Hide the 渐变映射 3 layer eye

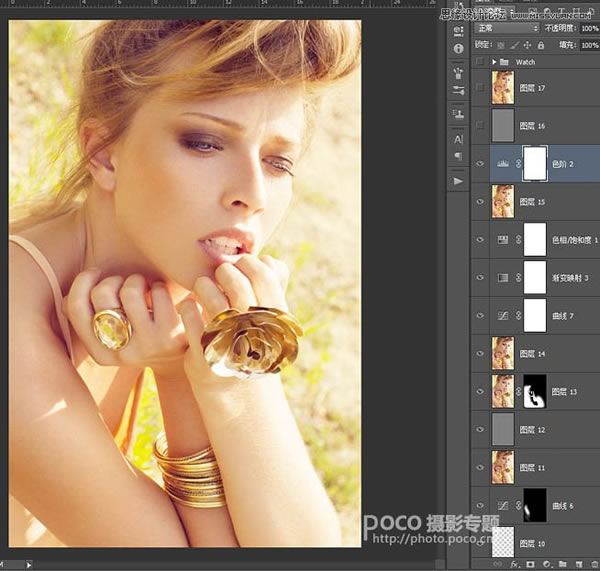pyautogui.click(x=480, y=277)
